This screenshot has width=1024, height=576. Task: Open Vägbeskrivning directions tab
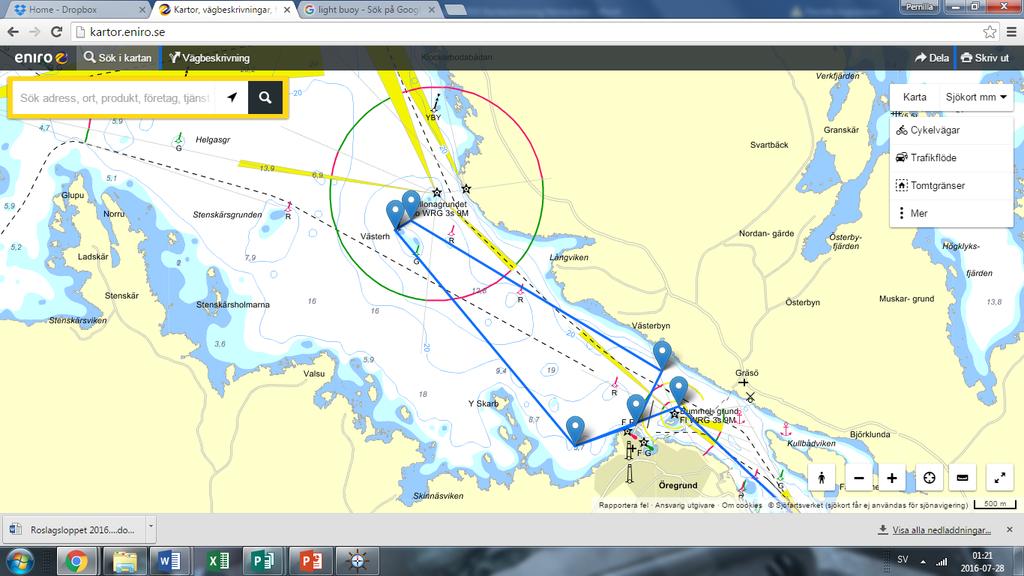click(x=209, y=57)
